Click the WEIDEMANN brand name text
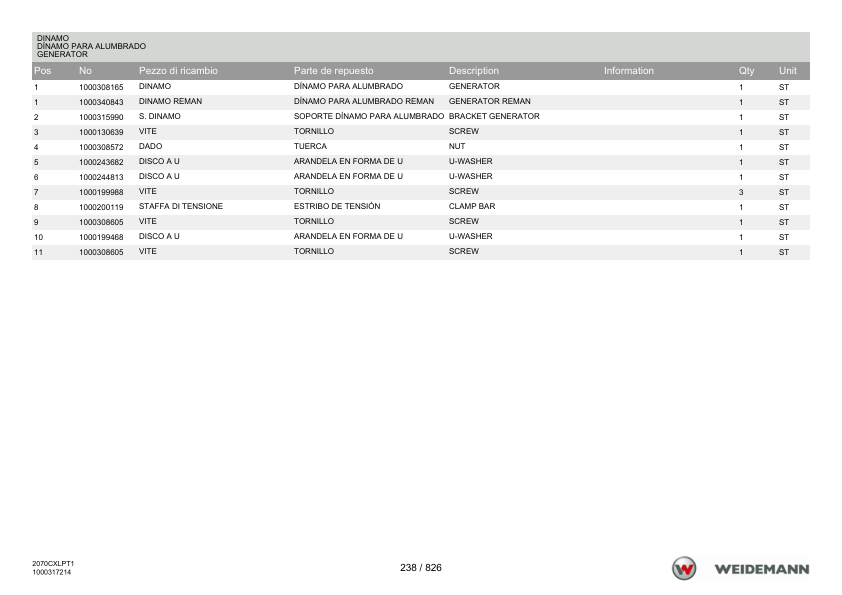Screen dimensions: 842x595 761,569
